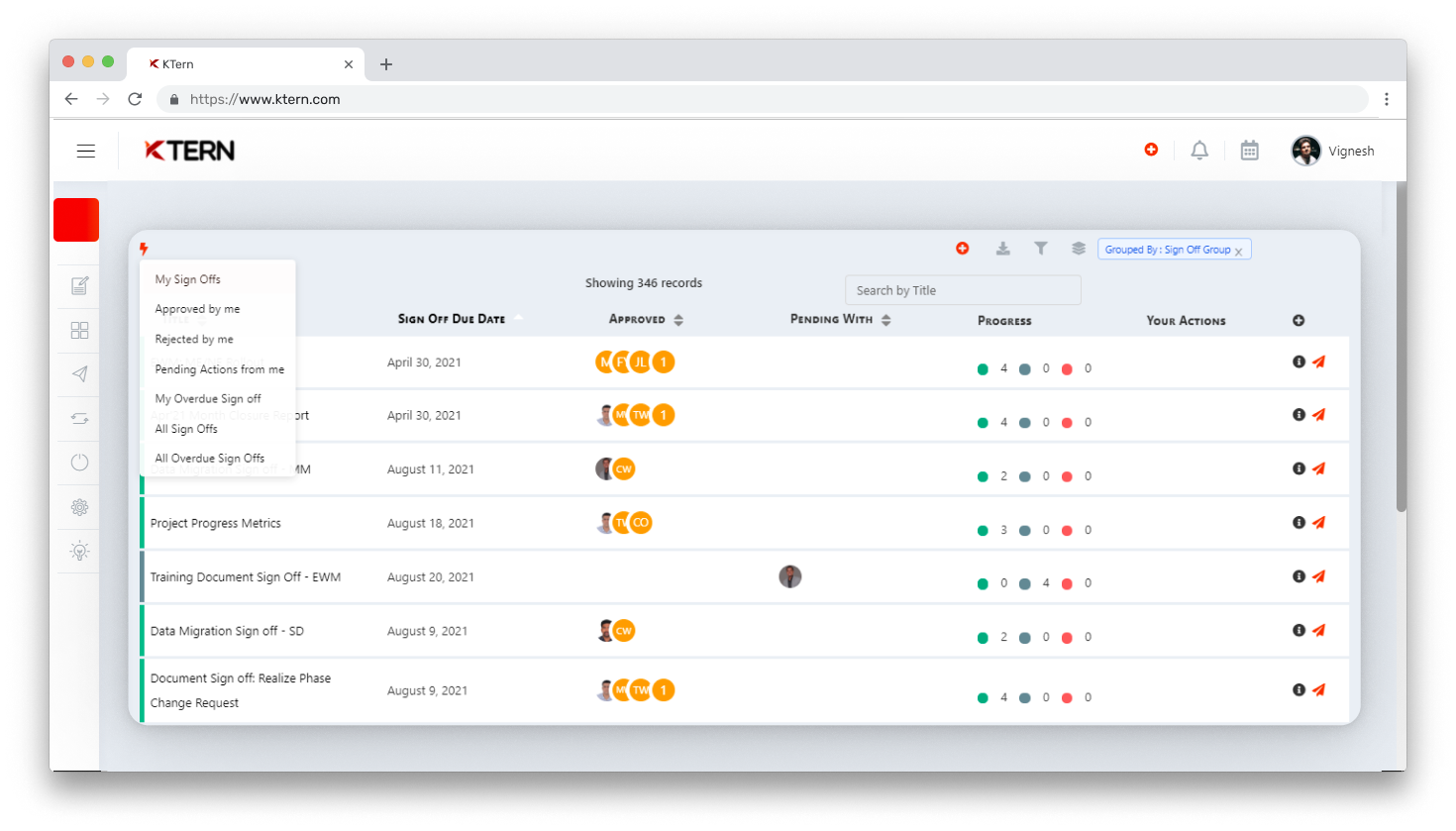Viewport: 1456px width, 831px height.
Task: Open the hamburger menu
Action: (86, 151)
